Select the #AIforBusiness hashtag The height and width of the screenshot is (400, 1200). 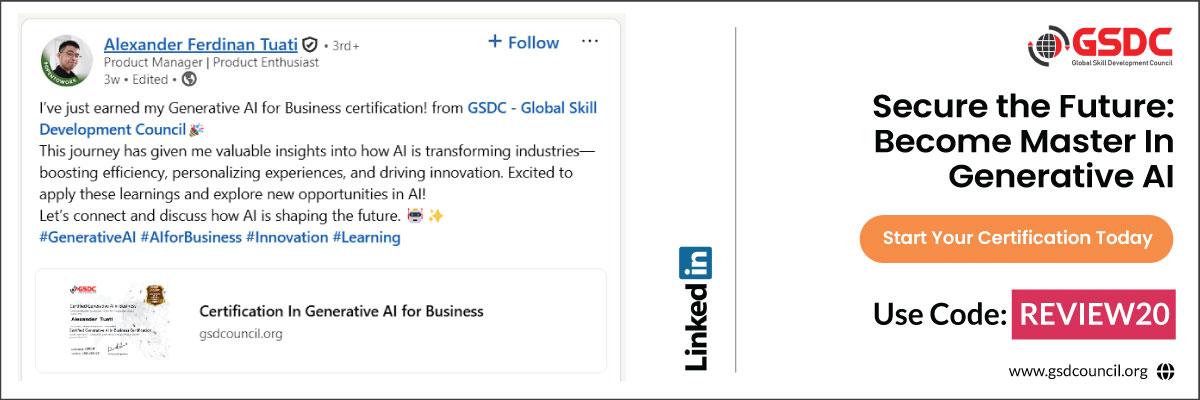[191, 238]
